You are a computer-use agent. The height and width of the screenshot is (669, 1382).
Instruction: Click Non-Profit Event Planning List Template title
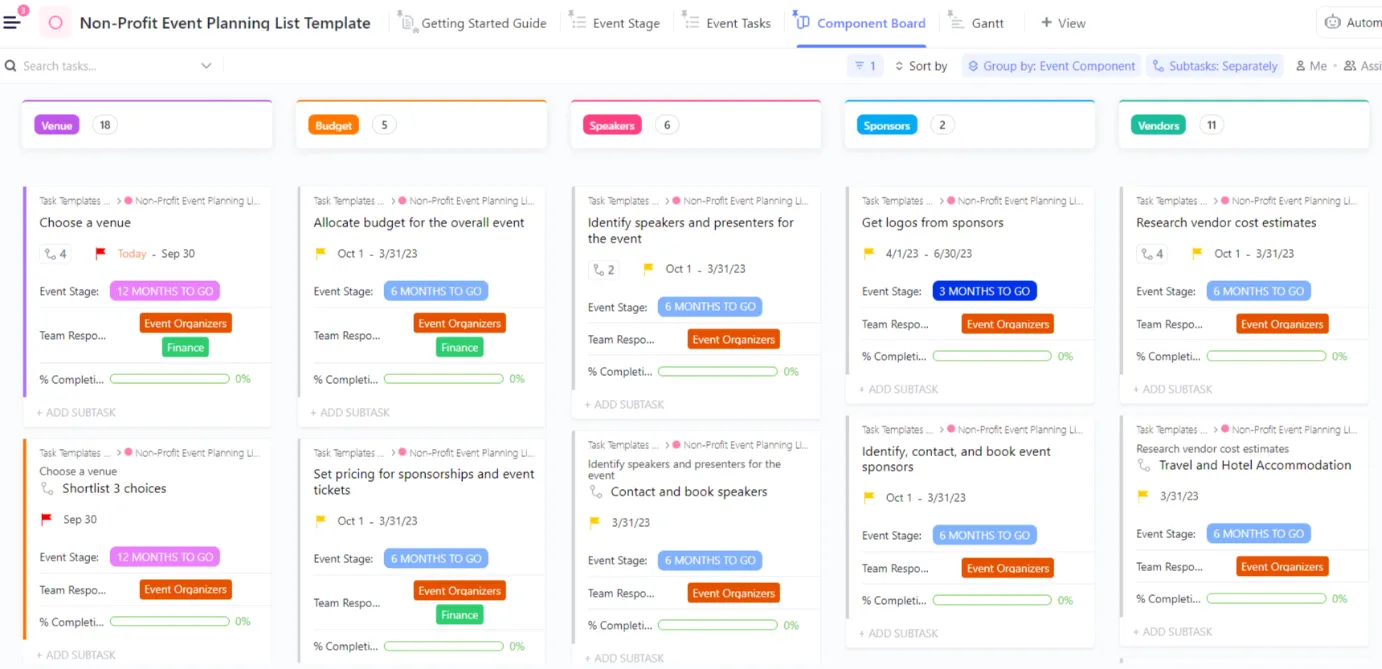[x=225, y=22]
